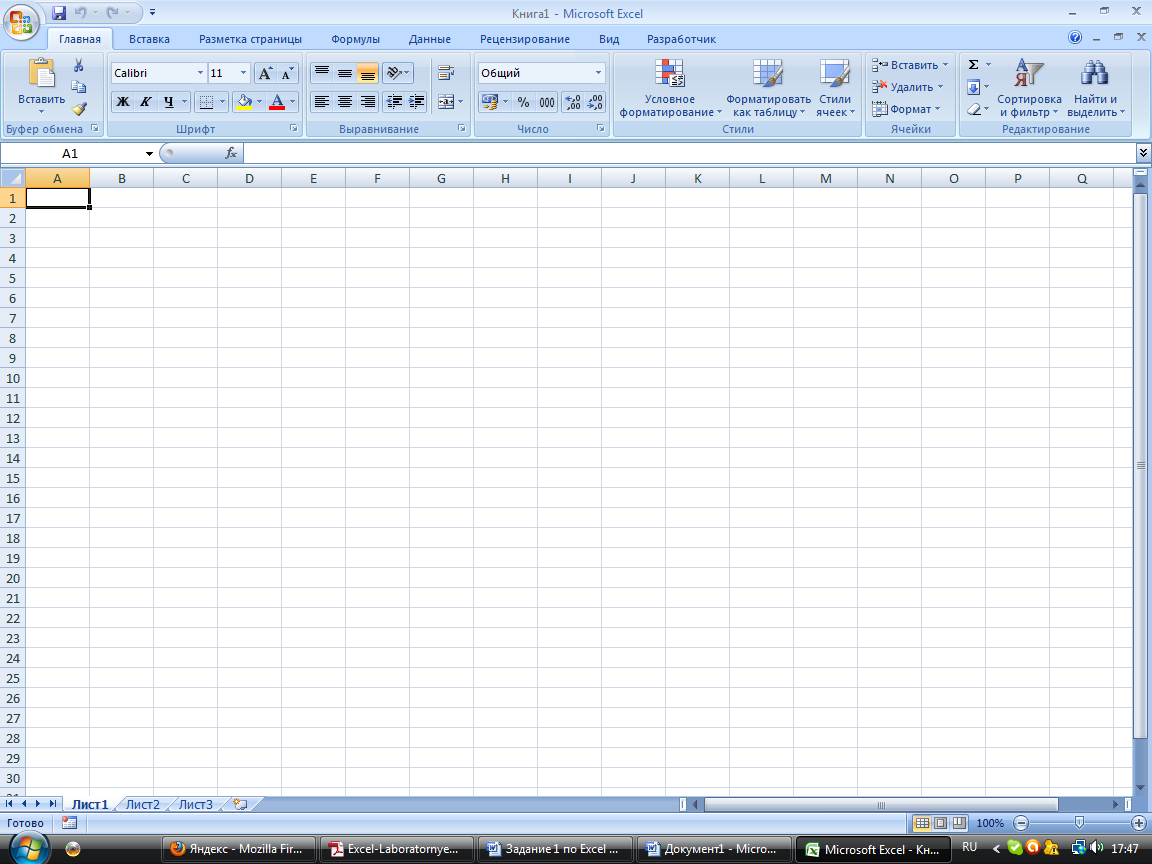Open the Общий number format dropdown
Viewport: 1152px width, 864px height.
pyautogui.click(x=598, y=73)
